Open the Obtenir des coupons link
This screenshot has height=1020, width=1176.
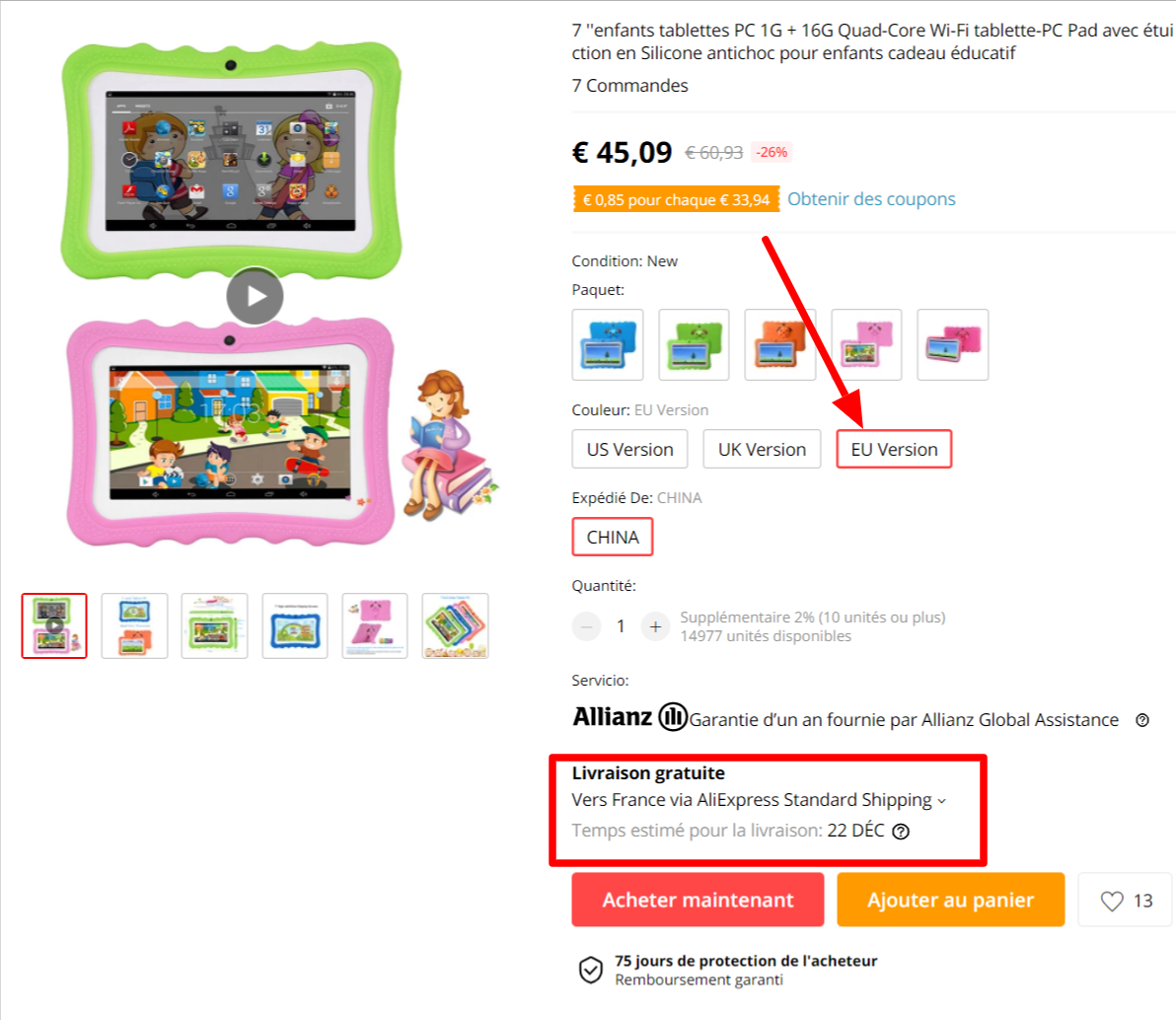coord(871,198)
